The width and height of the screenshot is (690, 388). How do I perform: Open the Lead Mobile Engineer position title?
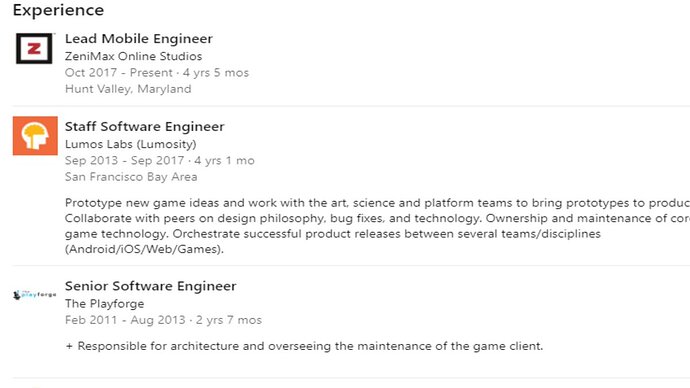[x=139, y=39]
